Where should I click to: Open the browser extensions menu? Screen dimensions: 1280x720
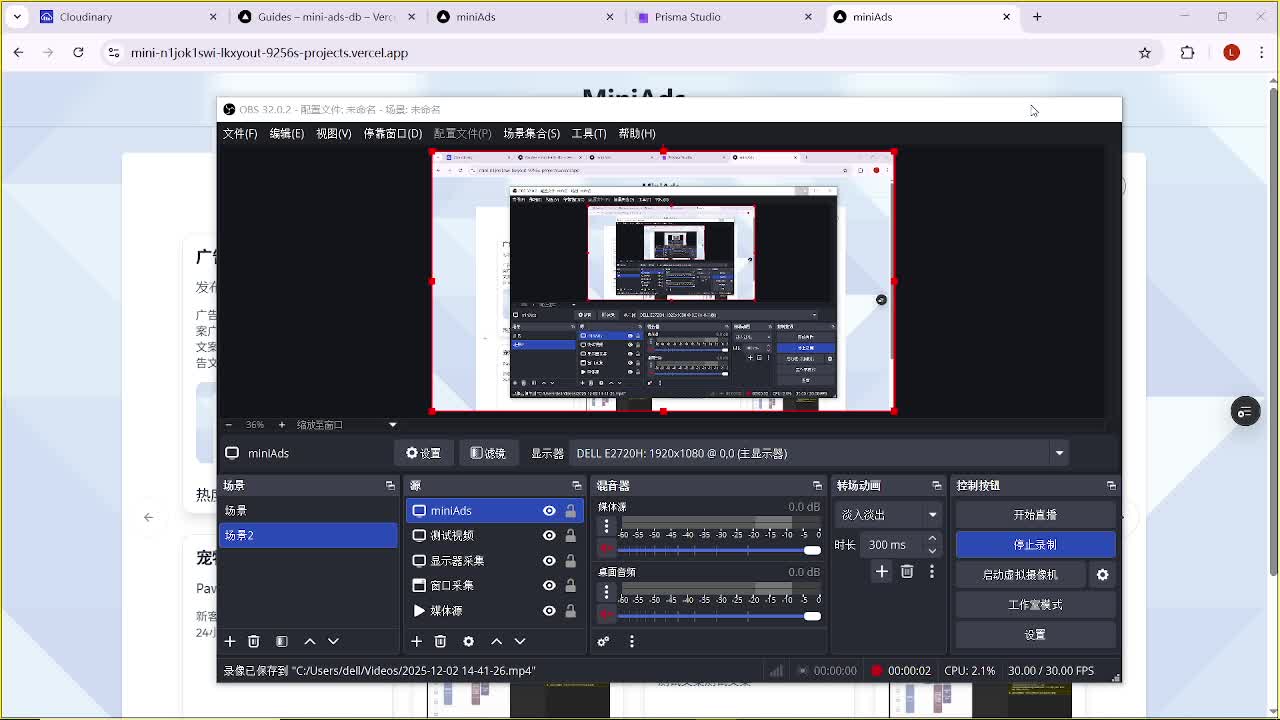pyautogui.click(x=1188, y=53)
